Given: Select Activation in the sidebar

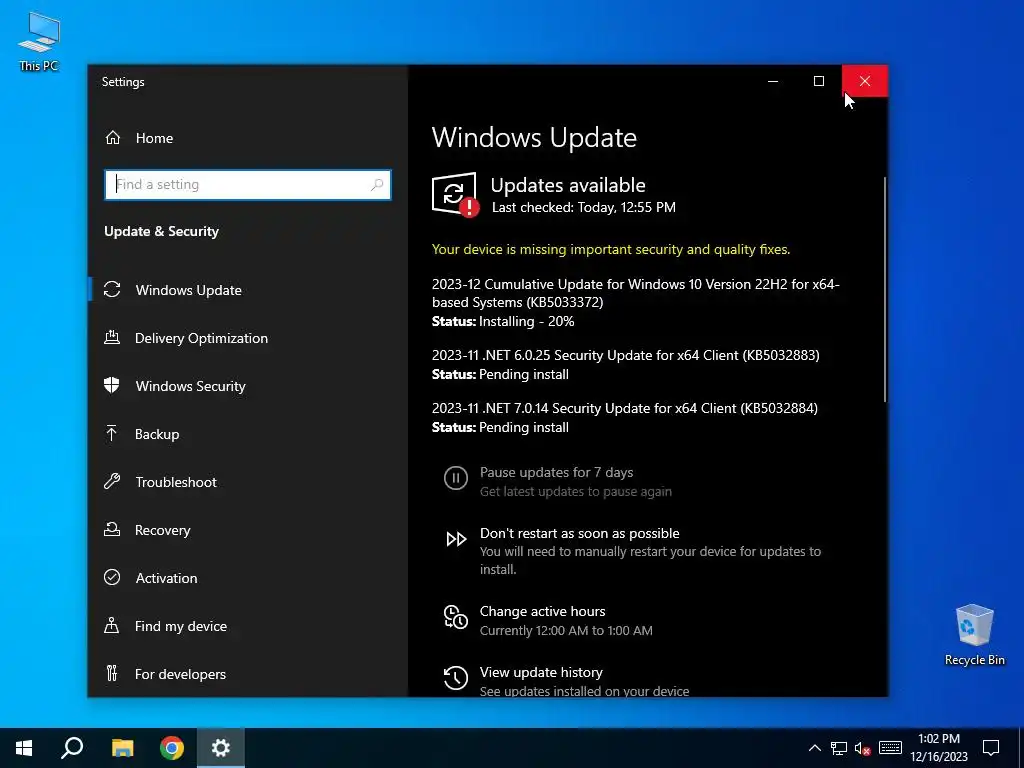Looking at the screenshot, I should pyautogui.click(x=248, y=577).
